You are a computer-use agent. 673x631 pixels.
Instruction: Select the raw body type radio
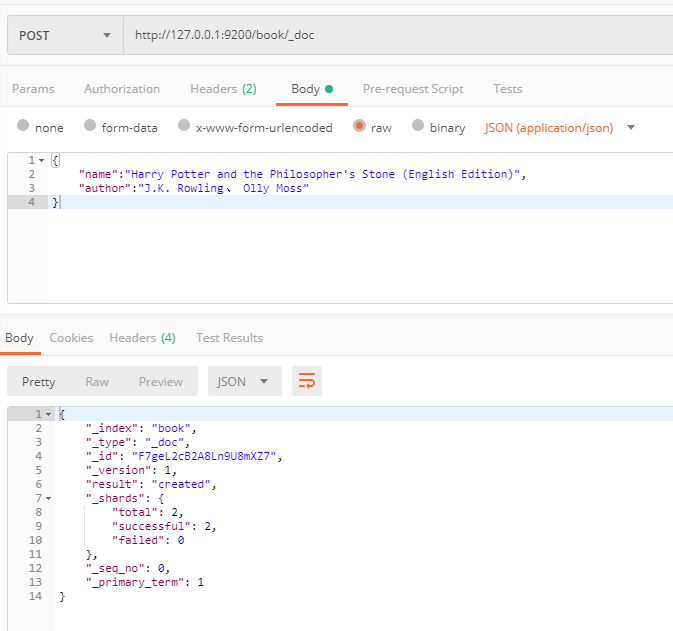coord(359,125)
